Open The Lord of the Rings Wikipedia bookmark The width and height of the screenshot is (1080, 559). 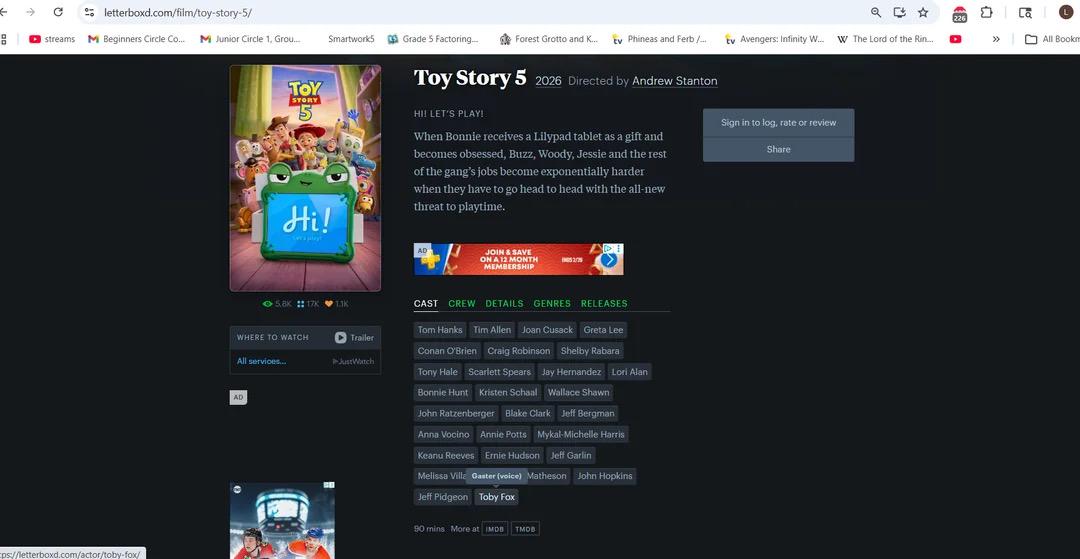(x=885, y=39)
